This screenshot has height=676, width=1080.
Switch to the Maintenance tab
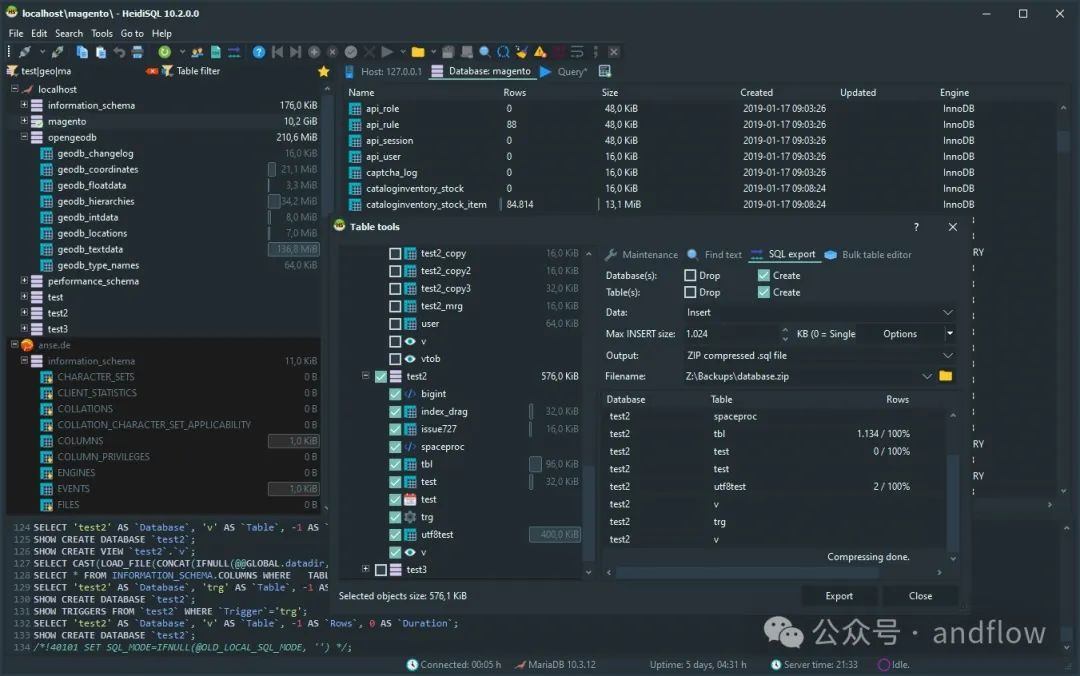642,255
